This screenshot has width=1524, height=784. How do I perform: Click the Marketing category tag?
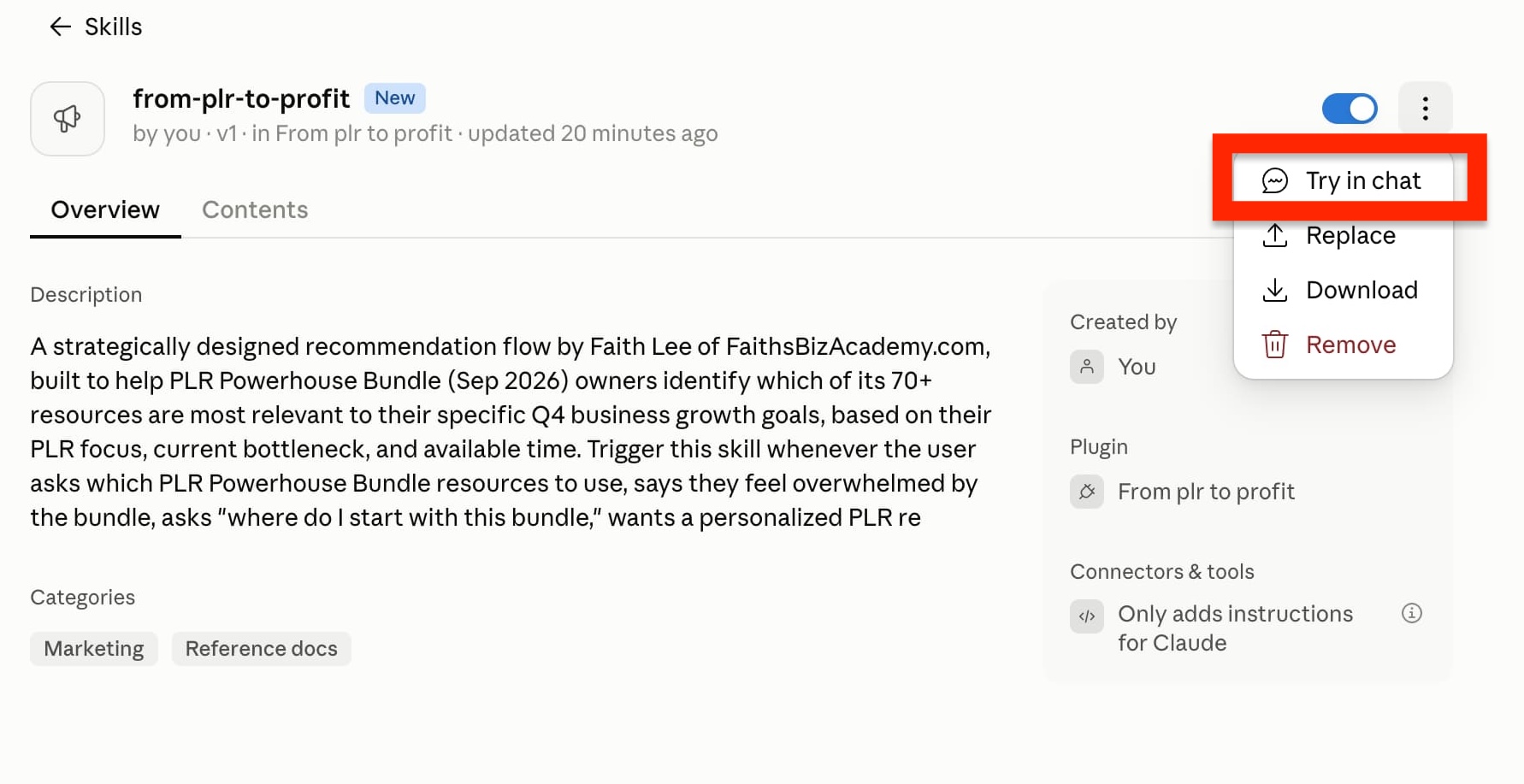[x=94, y=649]
